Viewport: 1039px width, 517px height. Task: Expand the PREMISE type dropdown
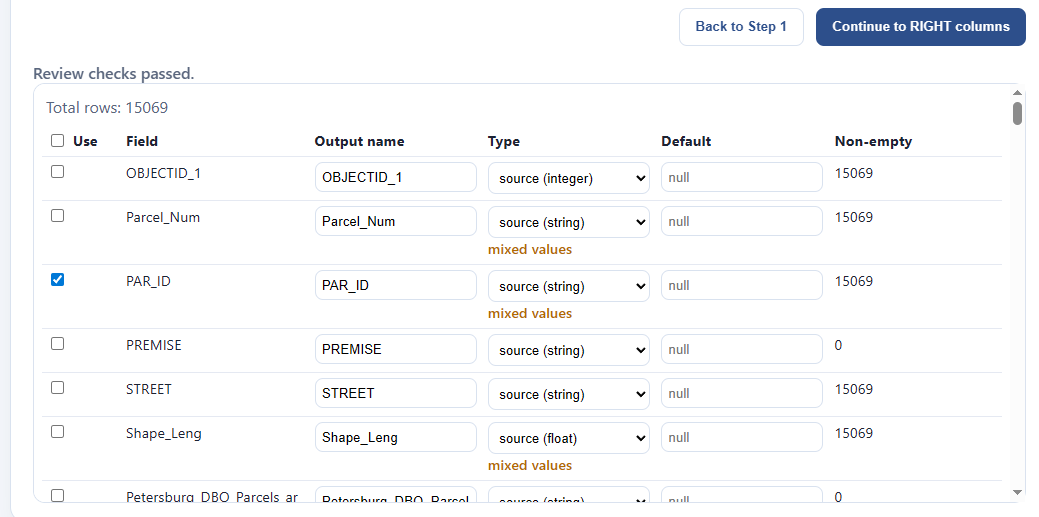coord(569,350)
